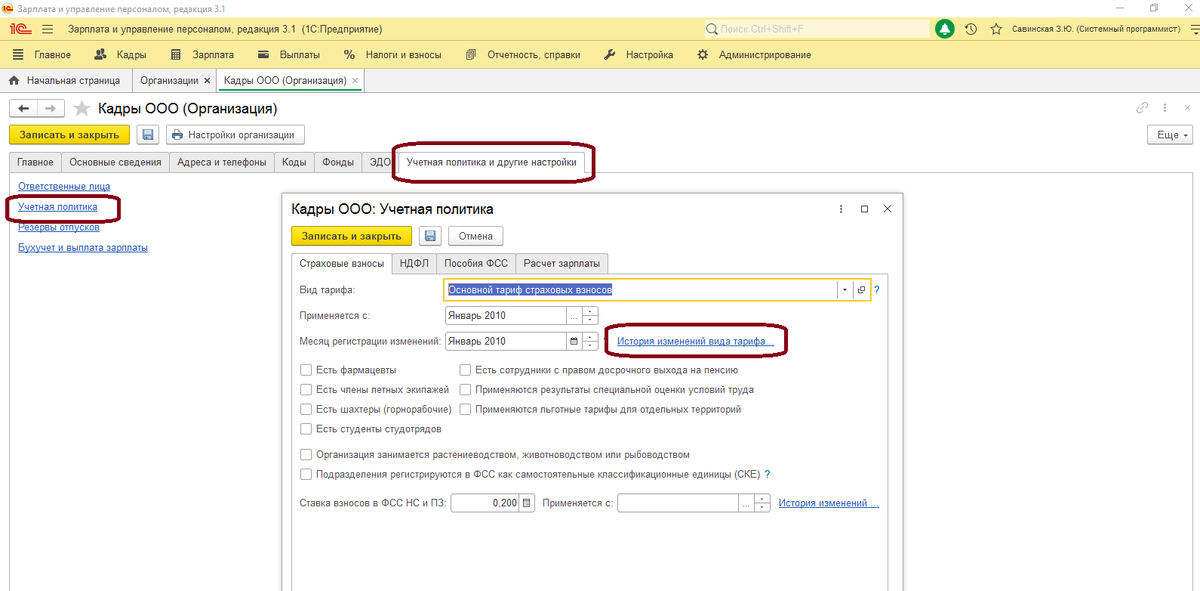Open Ответственные лица link

(x=64, y=186)
